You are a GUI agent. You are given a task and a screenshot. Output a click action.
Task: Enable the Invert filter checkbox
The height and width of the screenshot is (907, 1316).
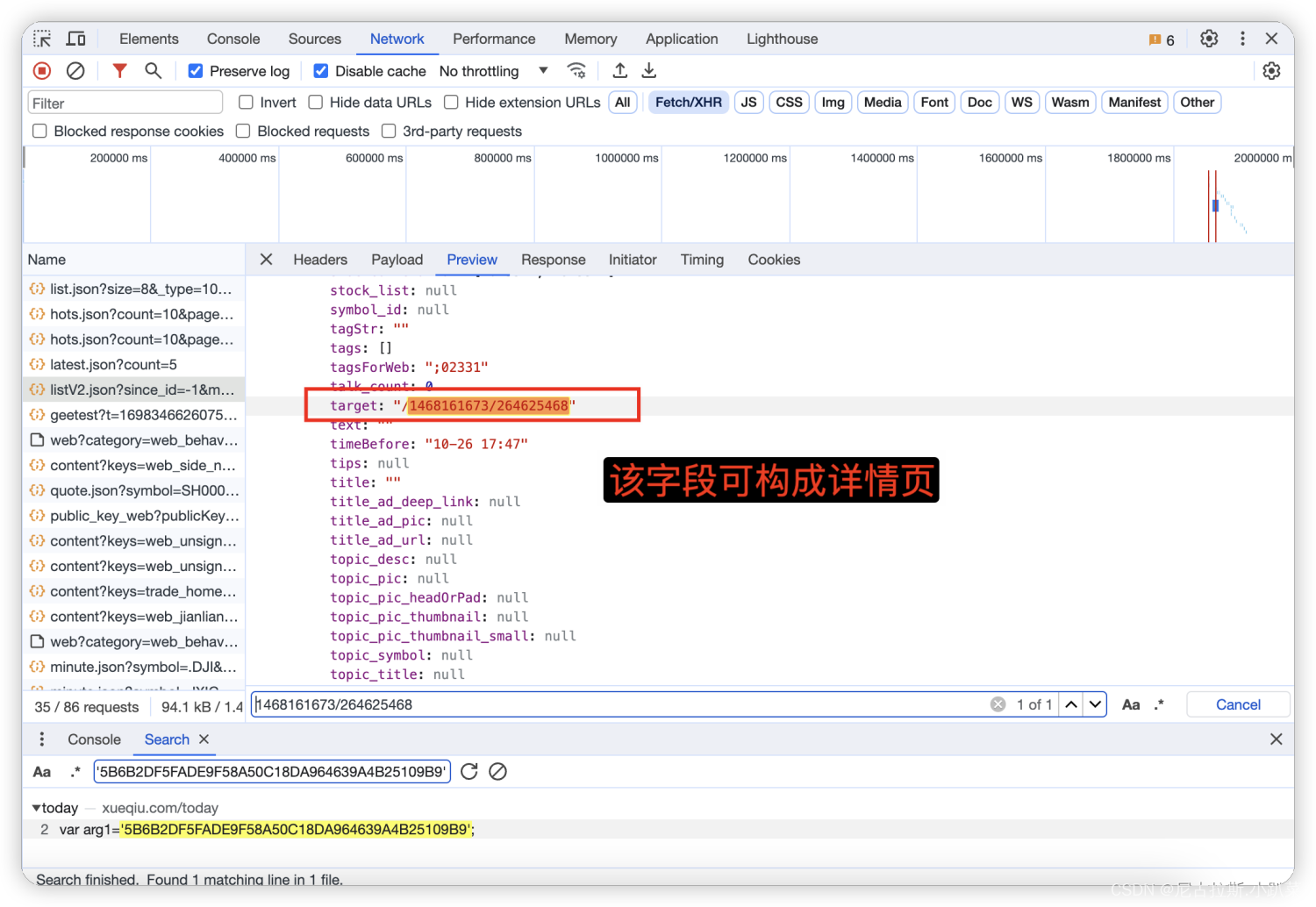tap(247, 103)
